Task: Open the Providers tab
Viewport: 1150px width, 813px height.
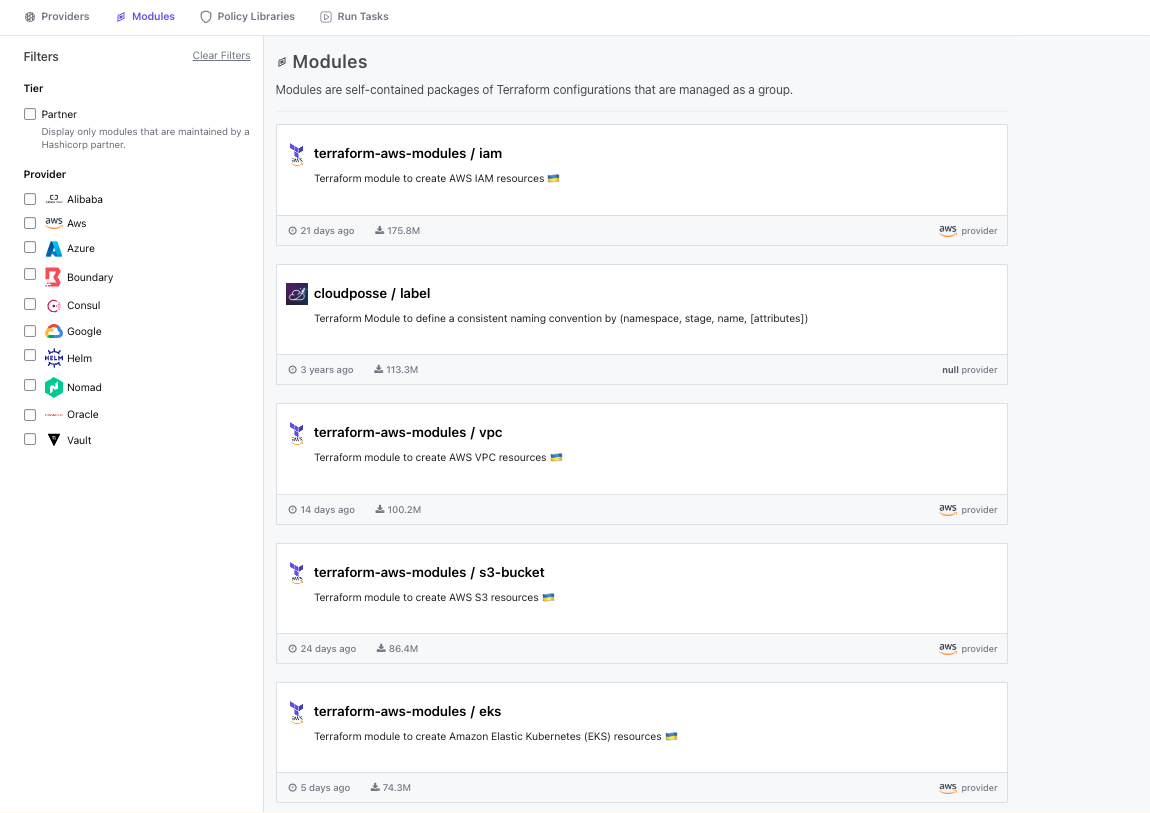Action: pos(56,16)
